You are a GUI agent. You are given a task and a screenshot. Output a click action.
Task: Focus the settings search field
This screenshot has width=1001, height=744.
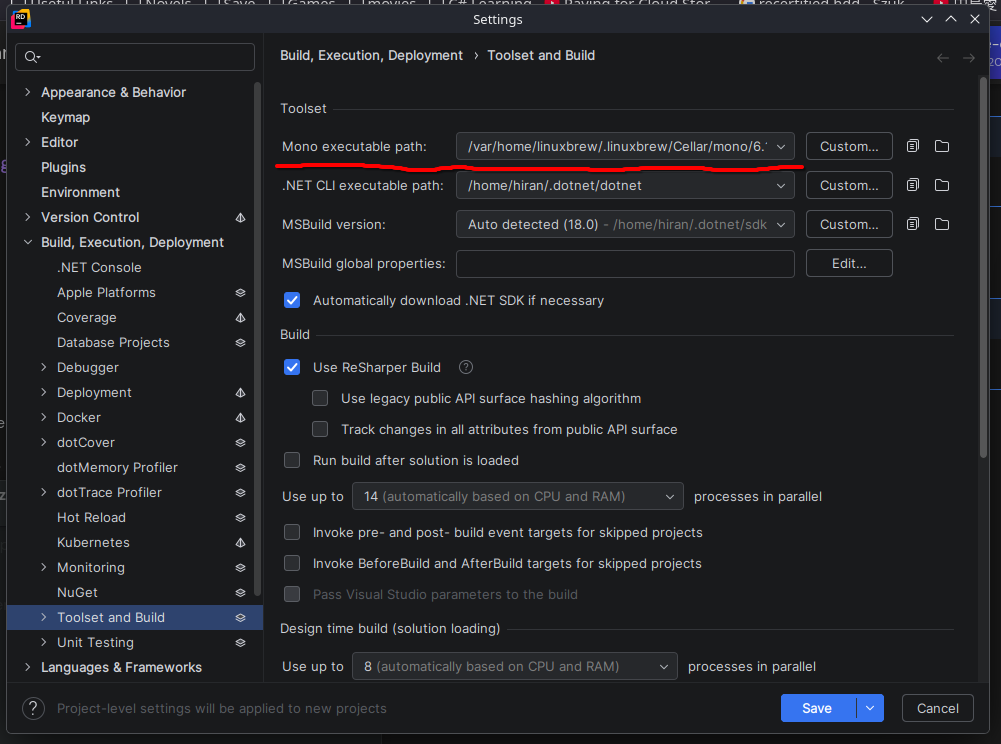click(135, 57)
